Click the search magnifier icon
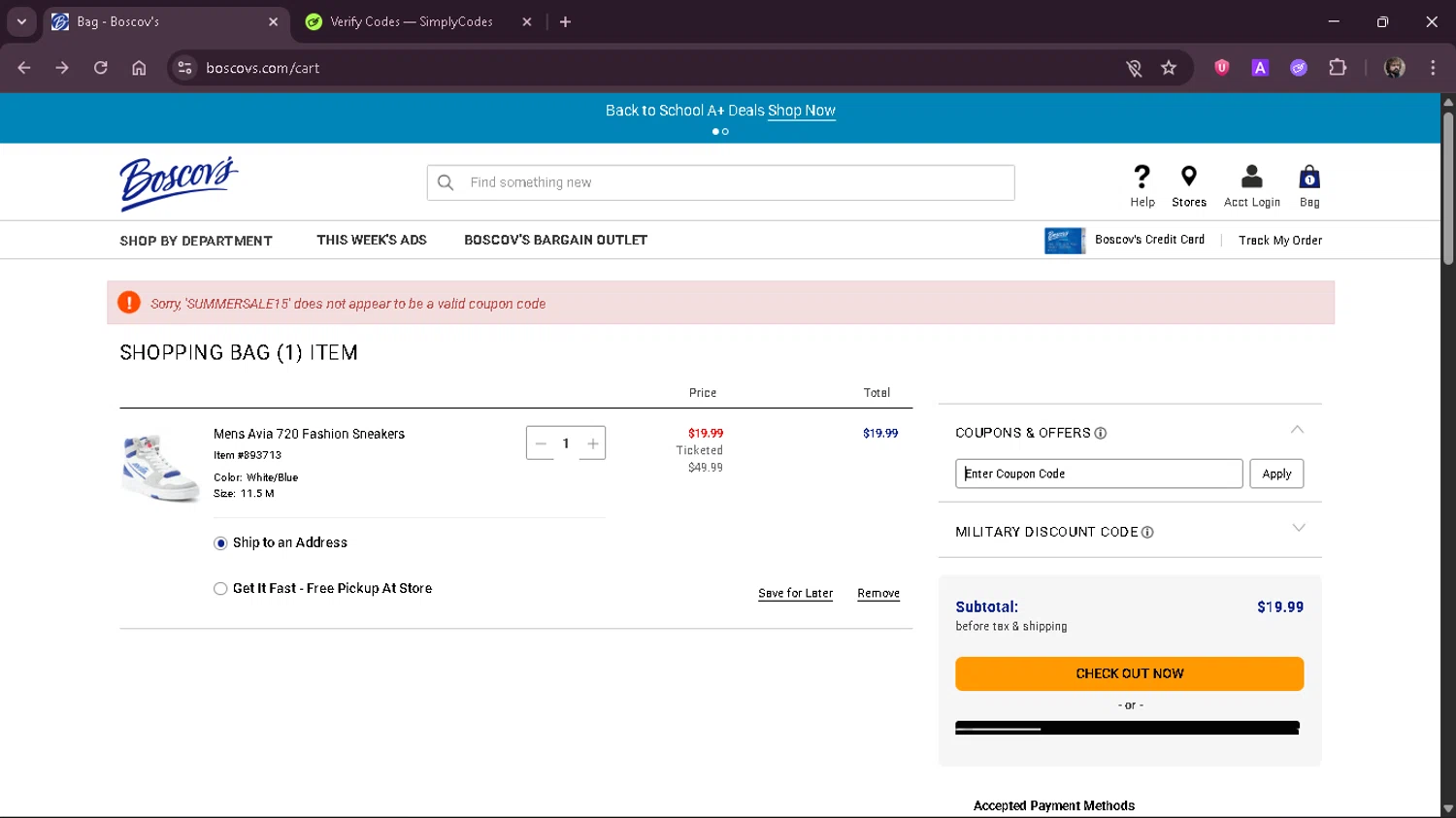Image resolution: width=1456 pixels, height=818 pixels. click(x=446, y=182)
